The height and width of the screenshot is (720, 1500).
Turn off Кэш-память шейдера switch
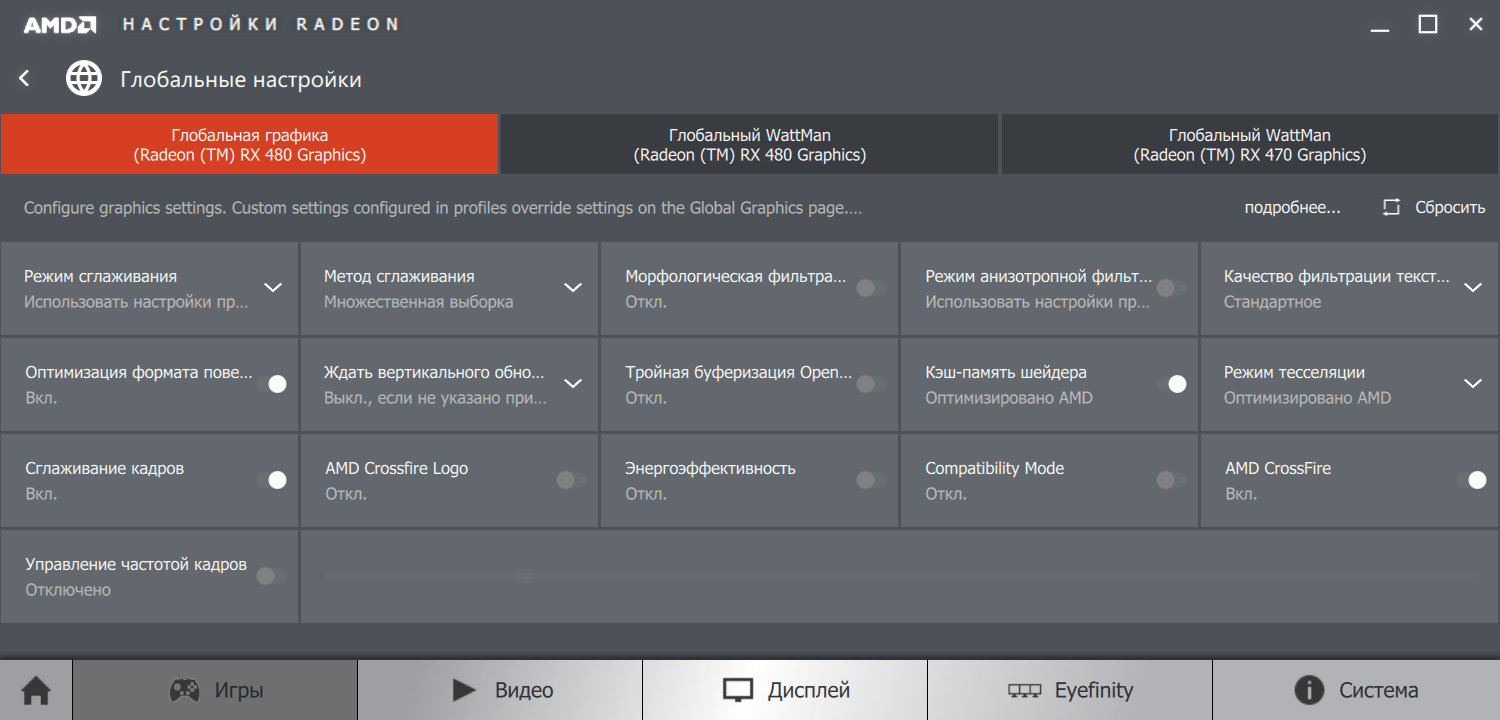pyautogui.click(x=1172, y=384)
